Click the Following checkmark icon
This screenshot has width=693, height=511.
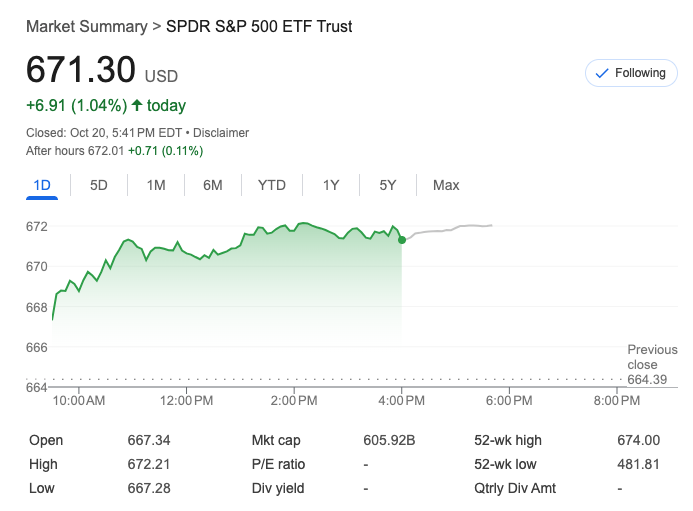602,73
